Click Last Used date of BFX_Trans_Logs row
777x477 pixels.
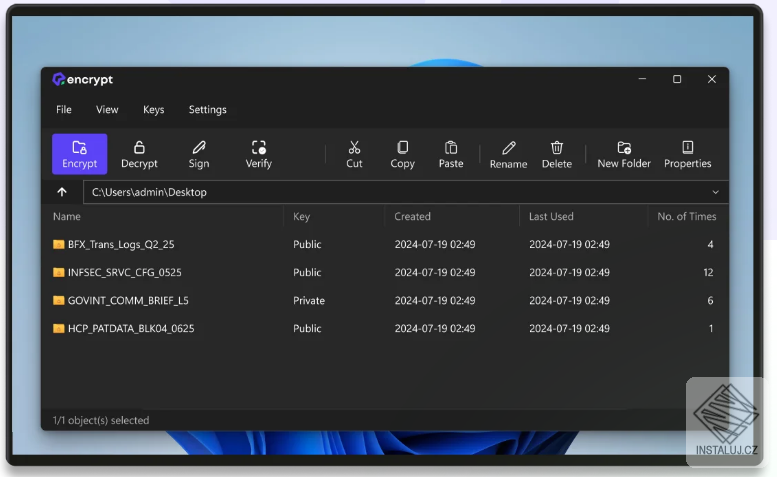click(x=569, y=244)
